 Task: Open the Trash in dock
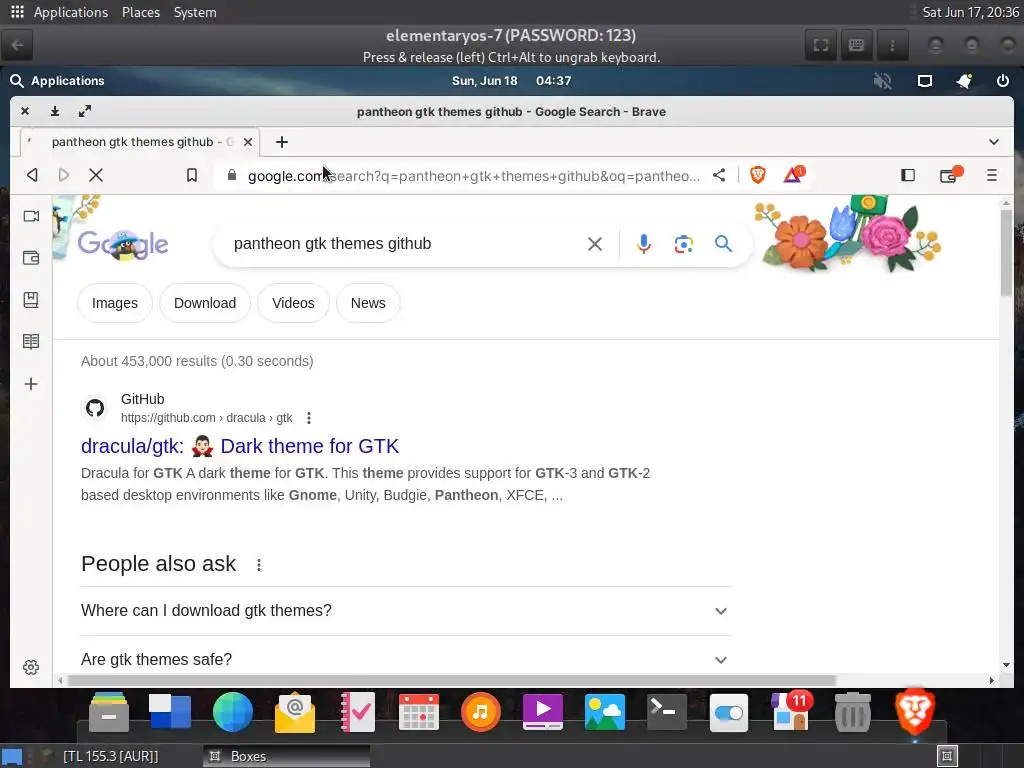click(x=853, y=712)
